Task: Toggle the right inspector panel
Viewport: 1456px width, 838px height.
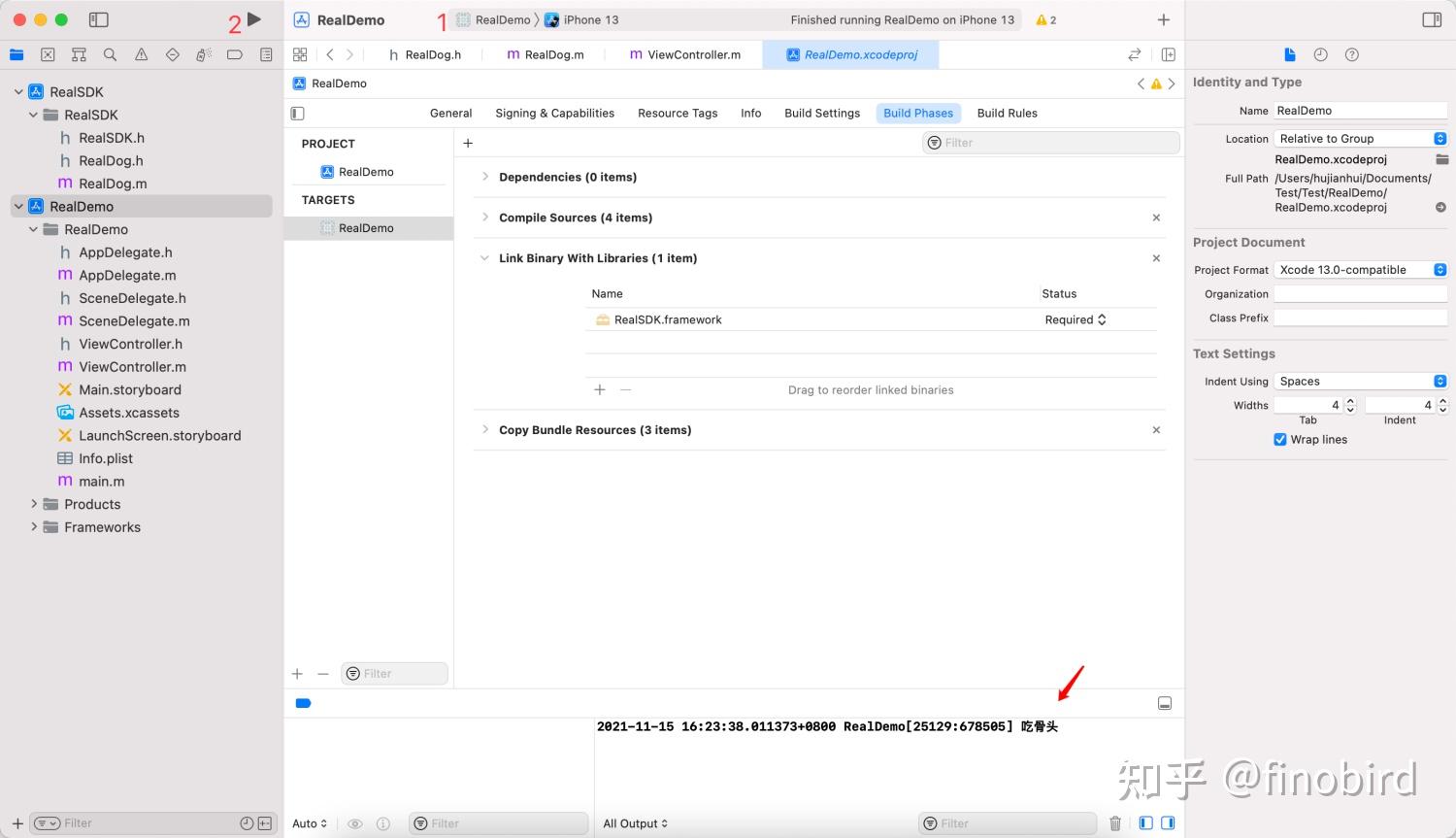Action: 1432,19
